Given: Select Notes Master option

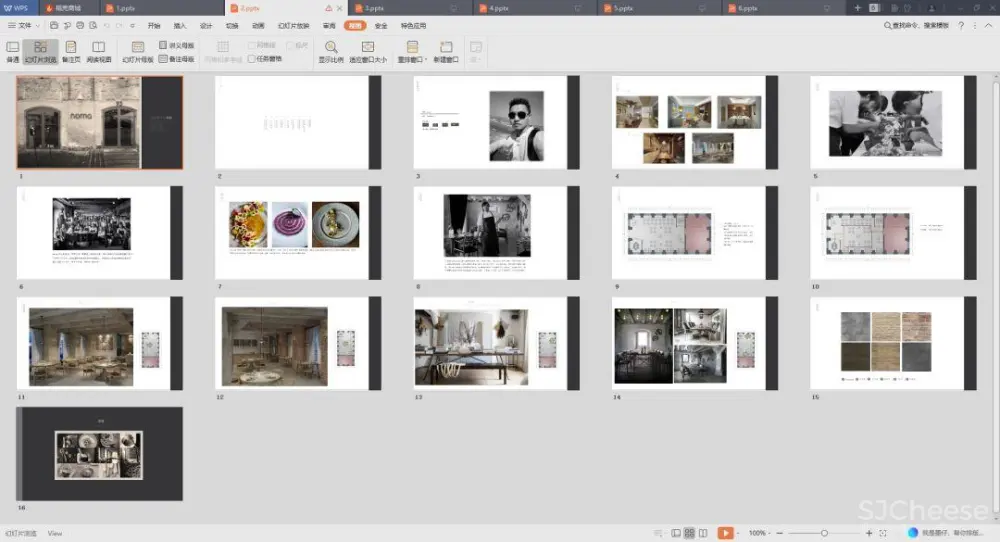Looking at the screenshot, I should click(176, 59).
